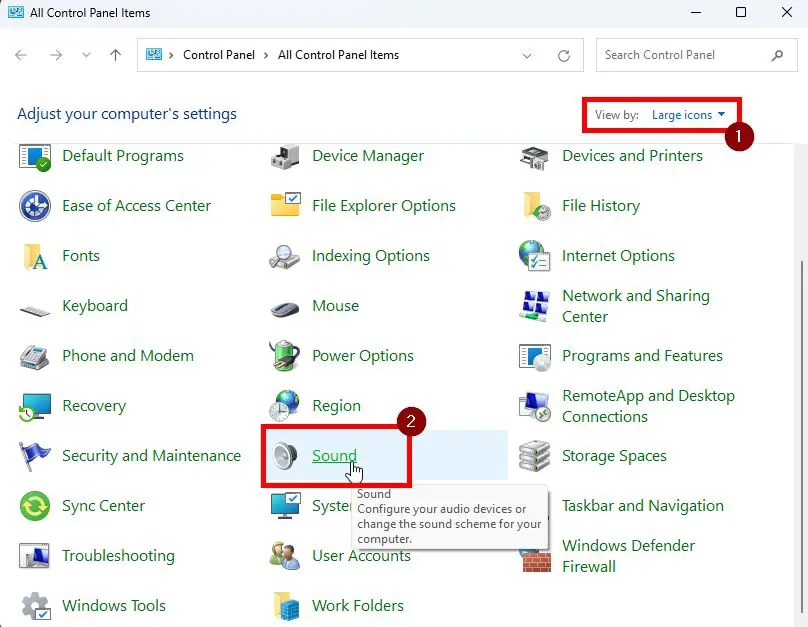This screenshot has height=627, width=808.
Task: Click the Windows Tools gear icon
Action: click(x=36, y=606)
